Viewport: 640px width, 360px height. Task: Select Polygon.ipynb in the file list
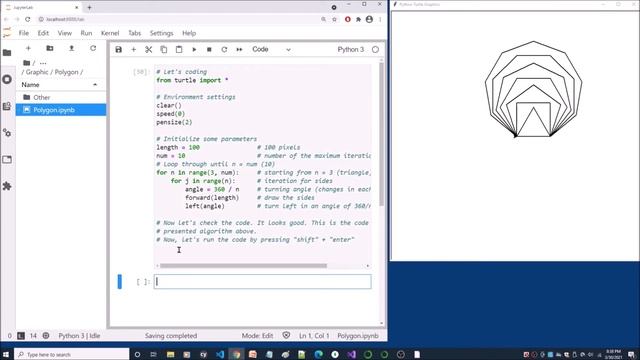click(x=60, y=110)
